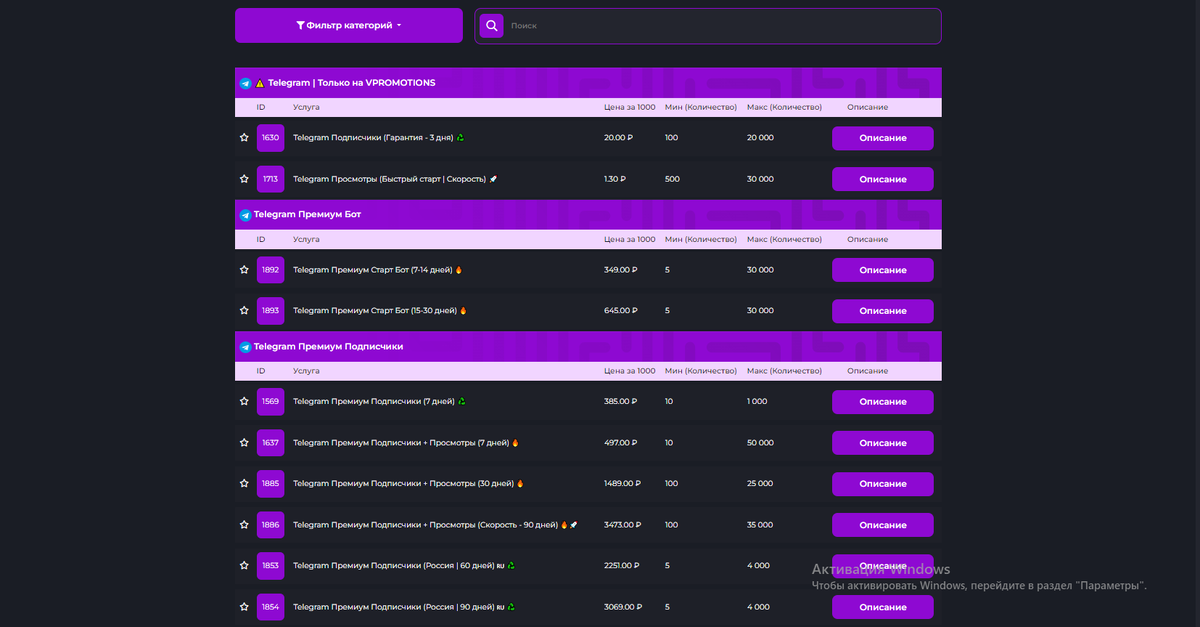Select 'Telegram Премиум Старт Бот (15-30 дней)'
This screenshot has height=627, width=1200.
[375, 311]
